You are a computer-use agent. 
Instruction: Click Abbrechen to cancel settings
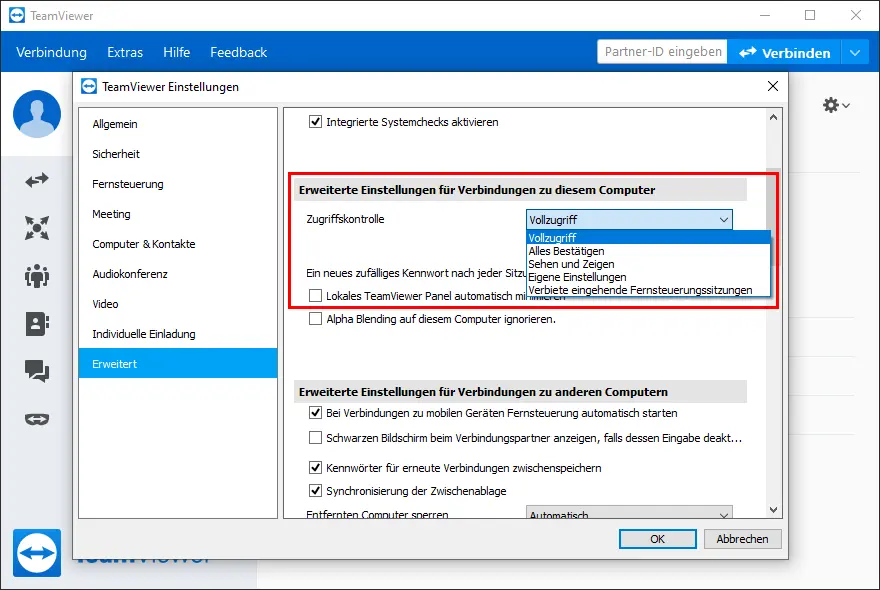click(742, 539)
